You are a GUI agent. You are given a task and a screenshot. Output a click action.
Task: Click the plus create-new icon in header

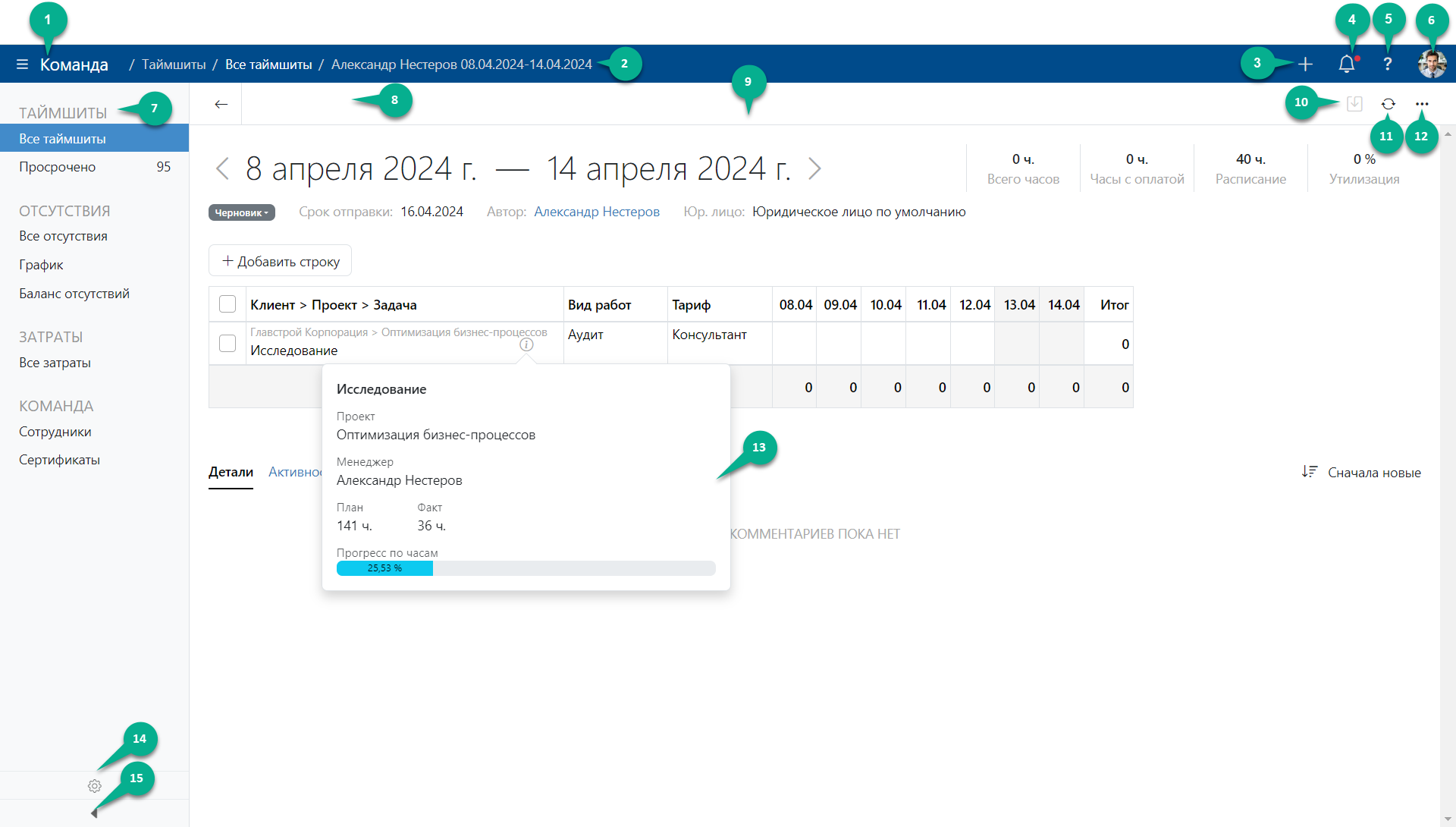tap(1305, 64)
